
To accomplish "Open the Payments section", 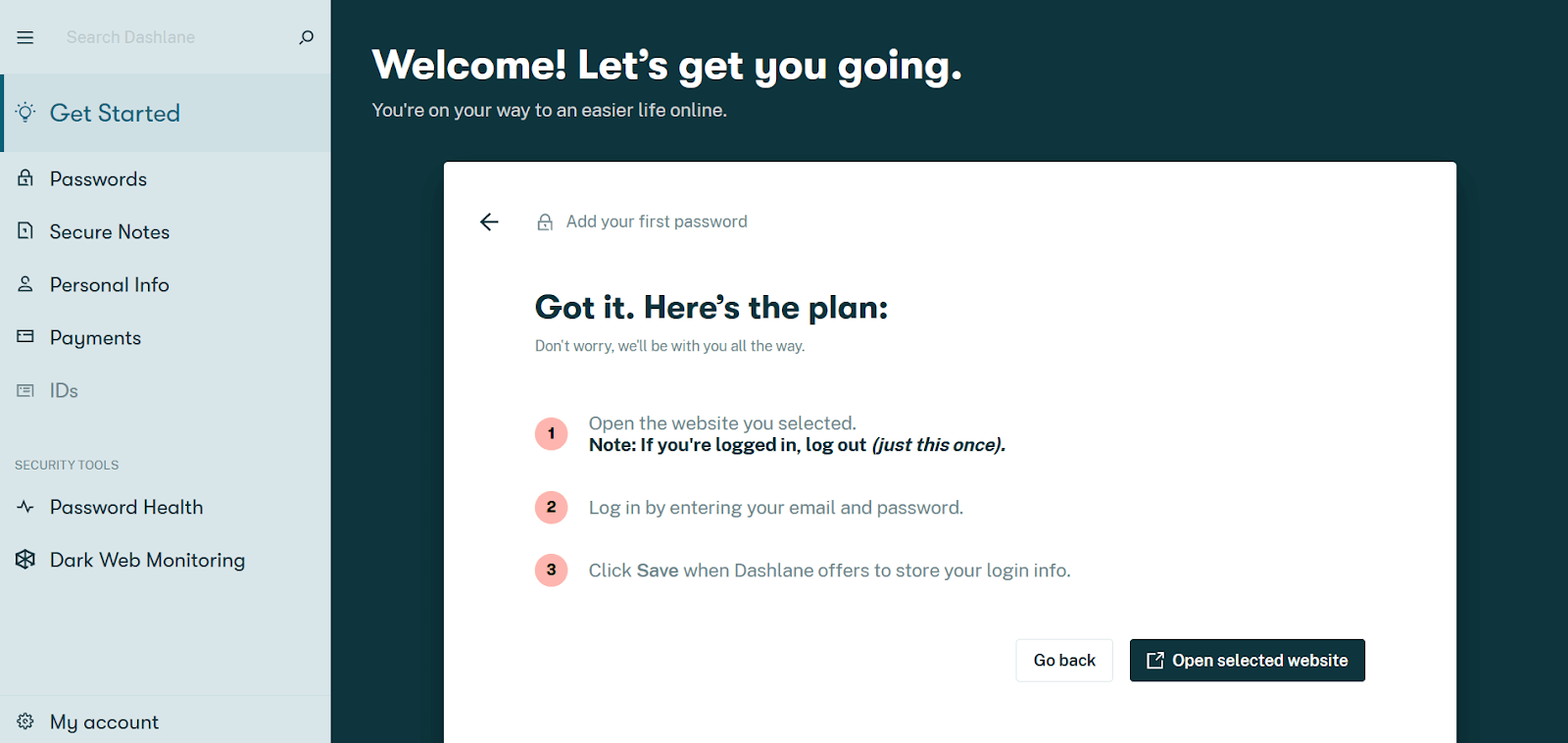I will pyautogui.click(x=96, y=338).
